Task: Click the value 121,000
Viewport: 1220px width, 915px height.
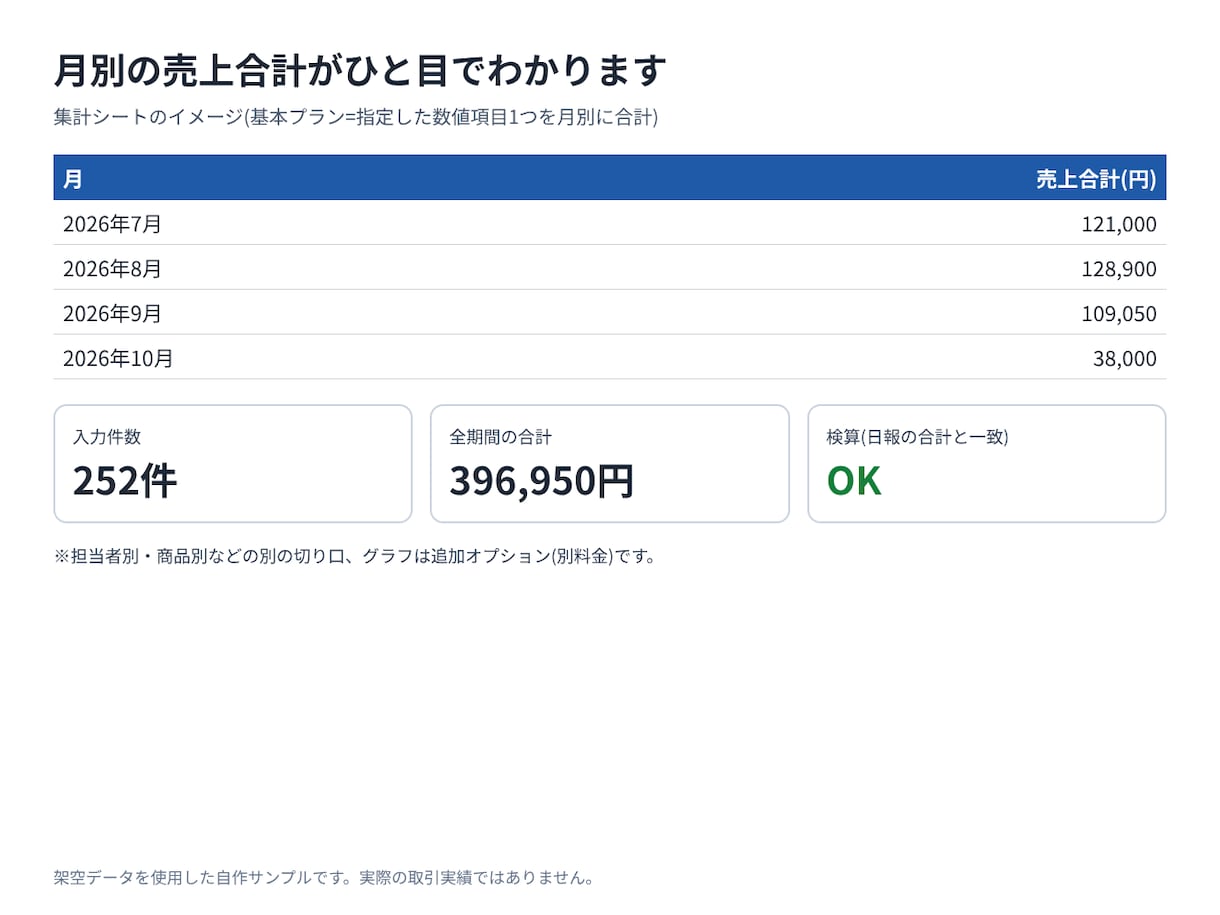Action: tap(1119, 224)
